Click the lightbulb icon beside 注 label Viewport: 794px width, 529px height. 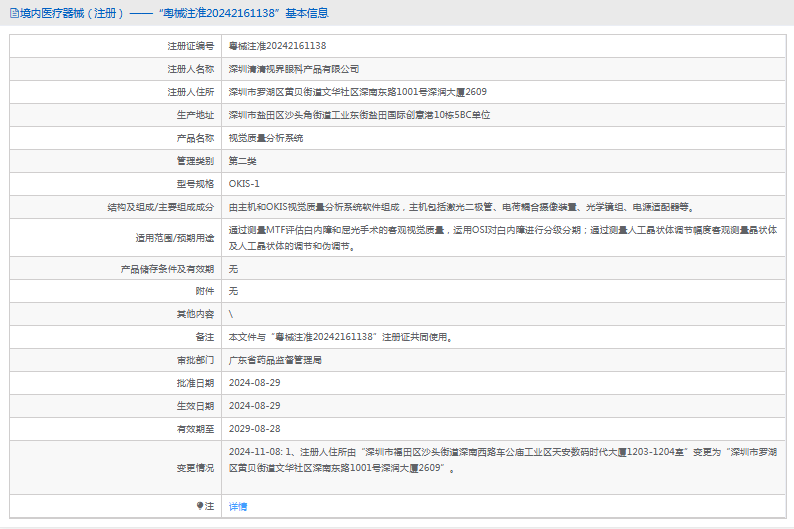click(x=200, y=506)
